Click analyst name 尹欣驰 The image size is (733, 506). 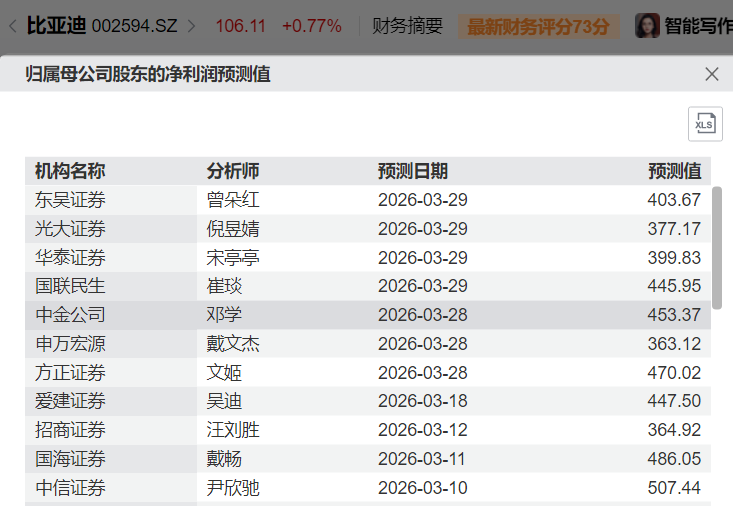pyautogui.click(x=233, y=488)
